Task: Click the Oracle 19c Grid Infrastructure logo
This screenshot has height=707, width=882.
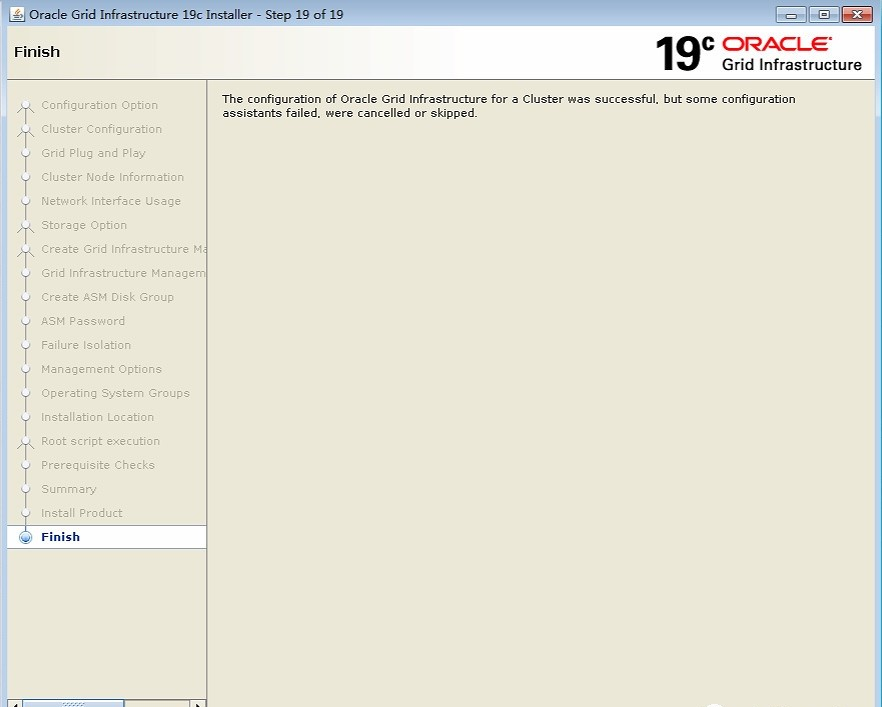Action: (x=758, y=53)
